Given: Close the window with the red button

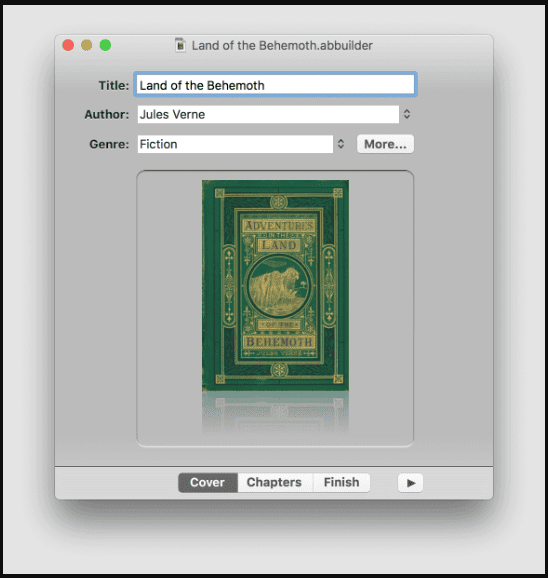Looking at the screenshot, I should pyautogui.click(x=68, y=45).
